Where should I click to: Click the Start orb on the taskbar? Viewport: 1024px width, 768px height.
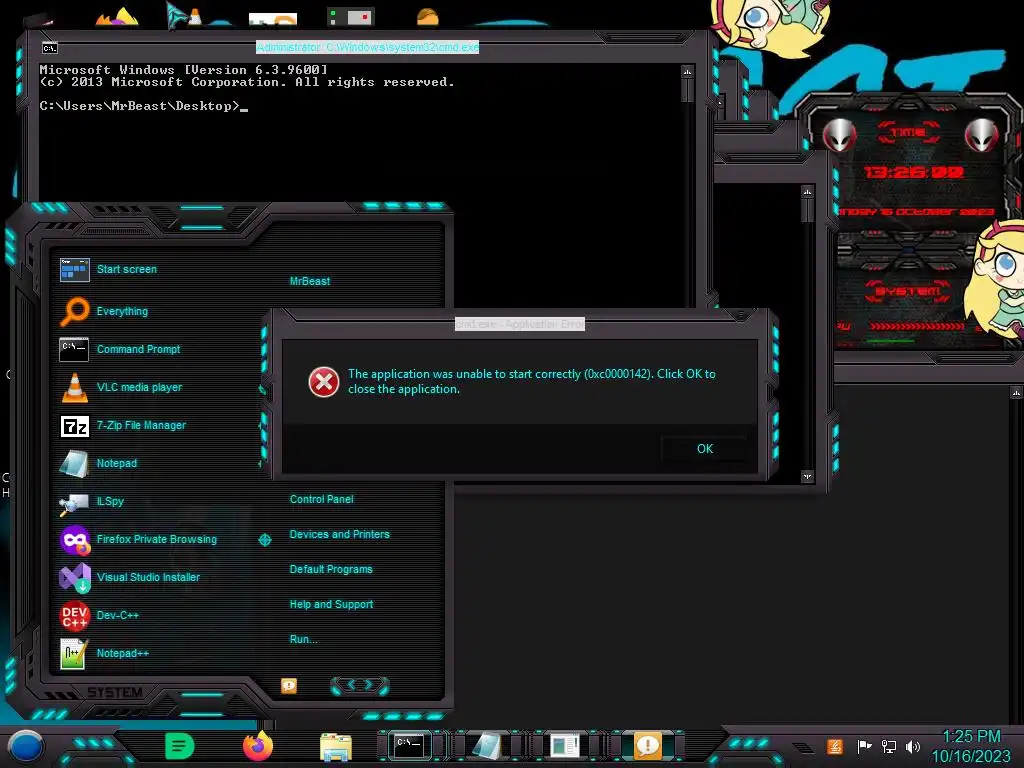pyautogui.click(x=25, y=746)
